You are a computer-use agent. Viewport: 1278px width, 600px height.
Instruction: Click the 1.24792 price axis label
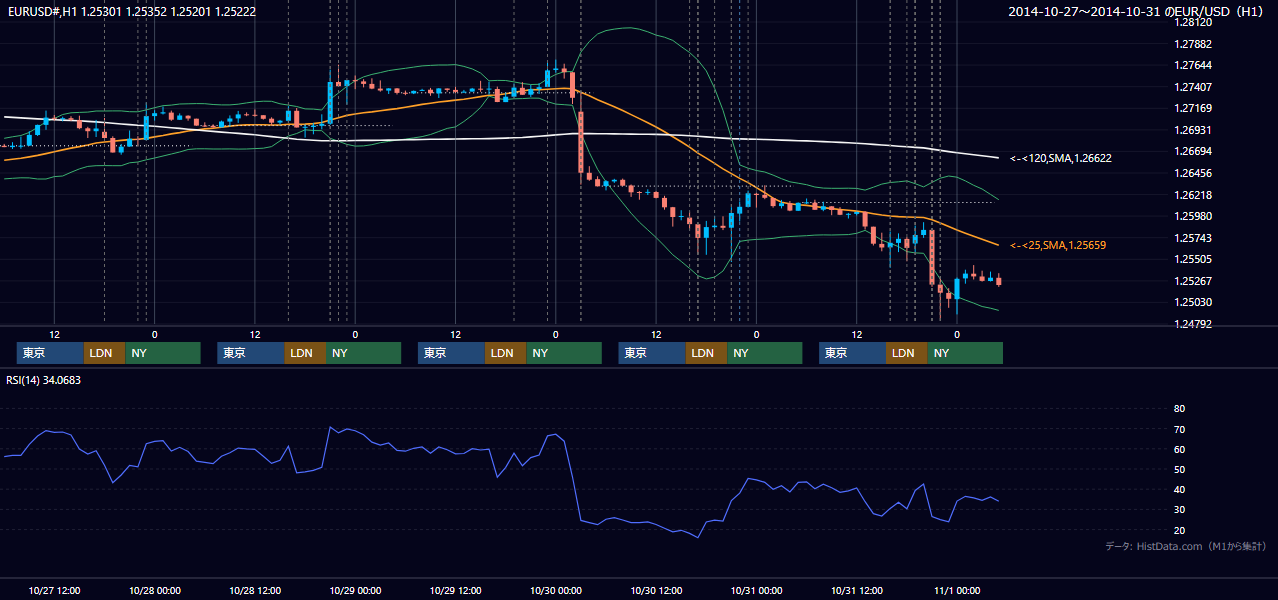tap(1193, 324)
